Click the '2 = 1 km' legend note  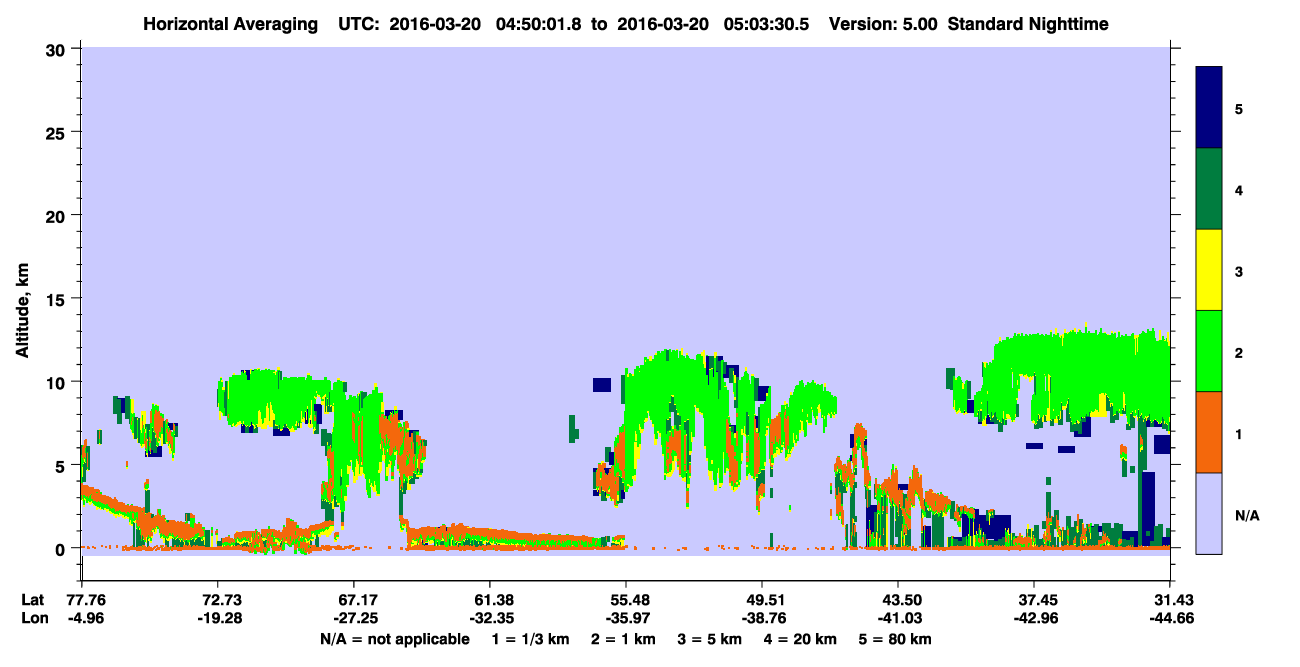625,639
